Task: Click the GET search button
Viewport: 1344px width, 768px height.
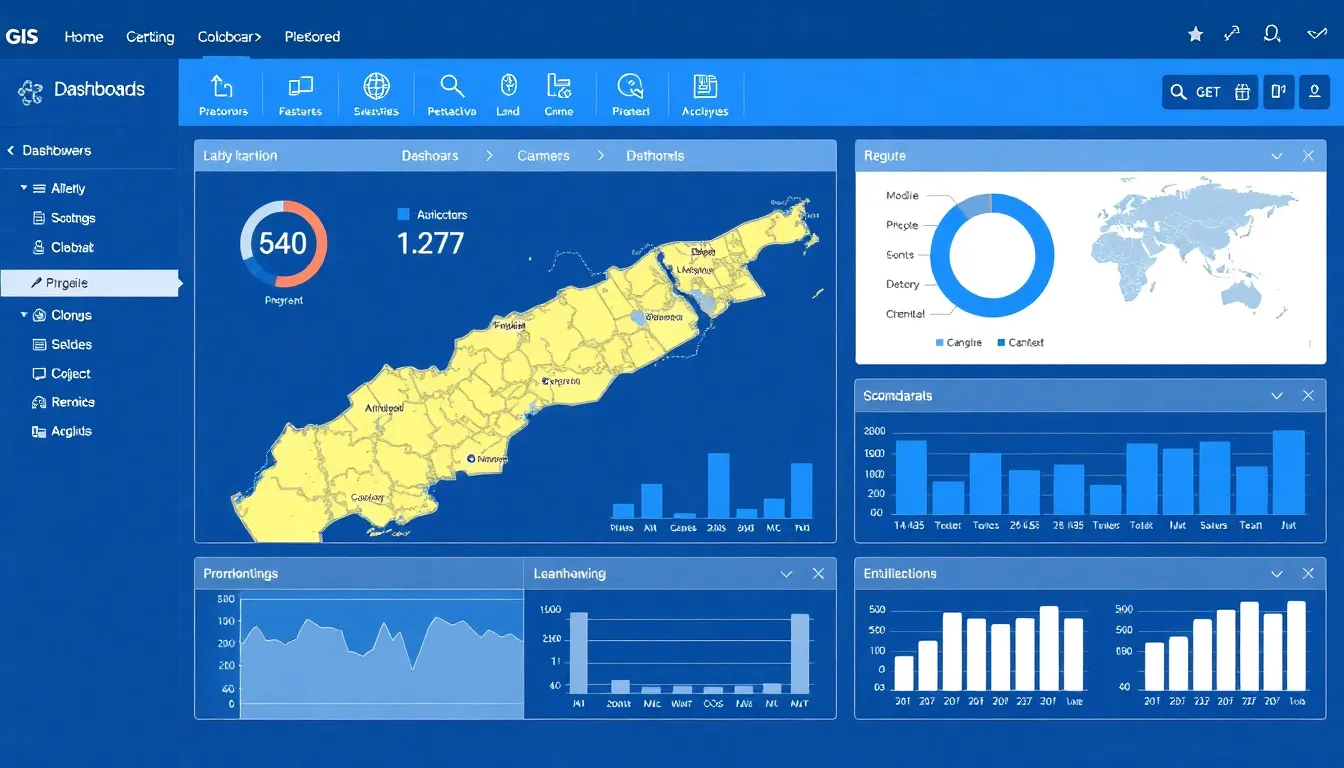Action: pos(1196,92)
